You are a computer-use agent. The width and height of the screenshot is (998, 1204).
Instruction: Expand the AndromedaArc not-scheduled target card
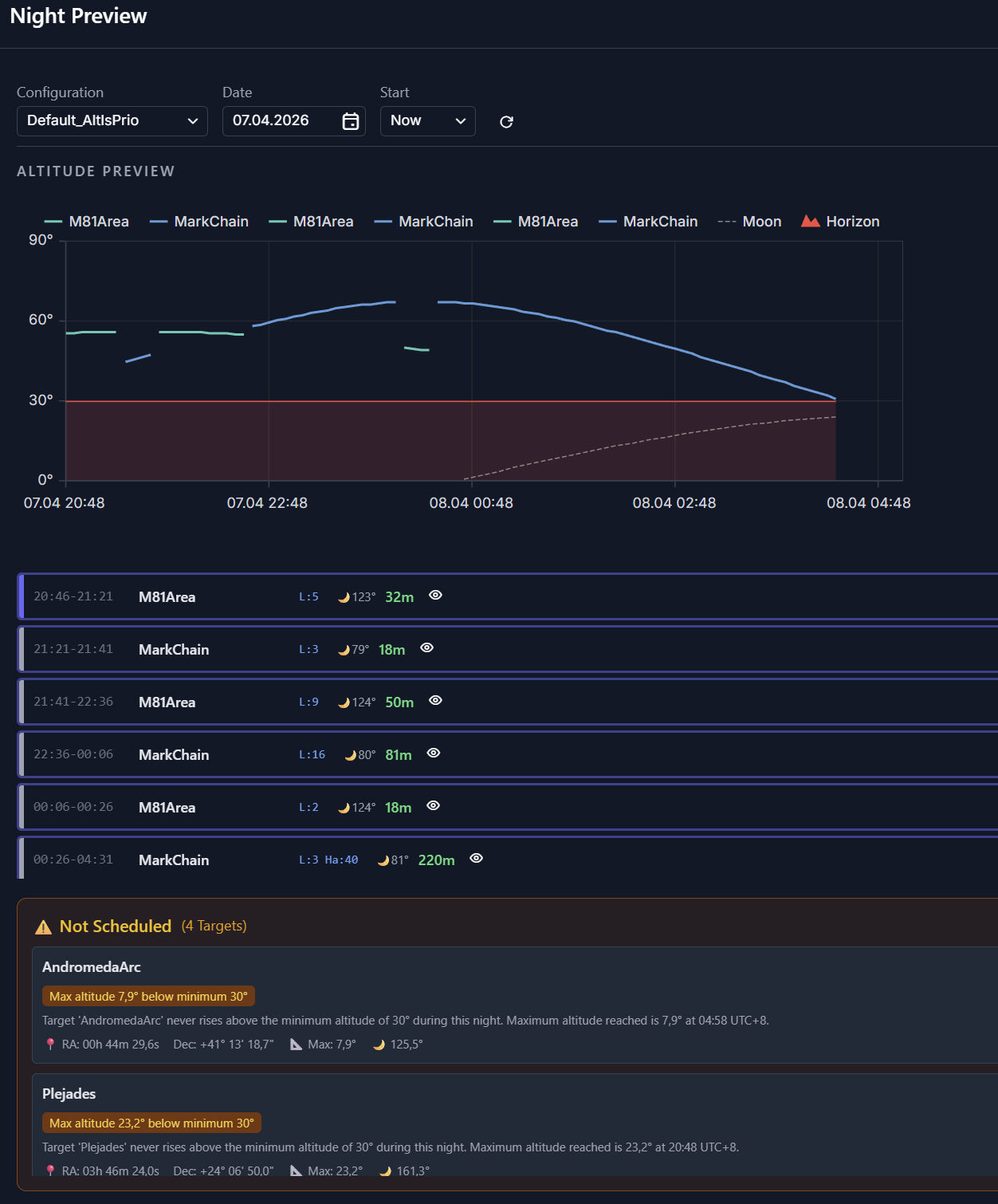point(92,967)
